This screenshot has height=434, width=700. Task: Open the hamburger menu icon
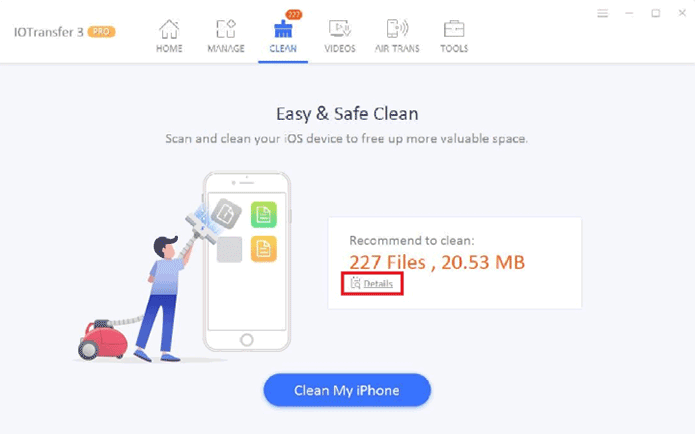pos(603,13)
